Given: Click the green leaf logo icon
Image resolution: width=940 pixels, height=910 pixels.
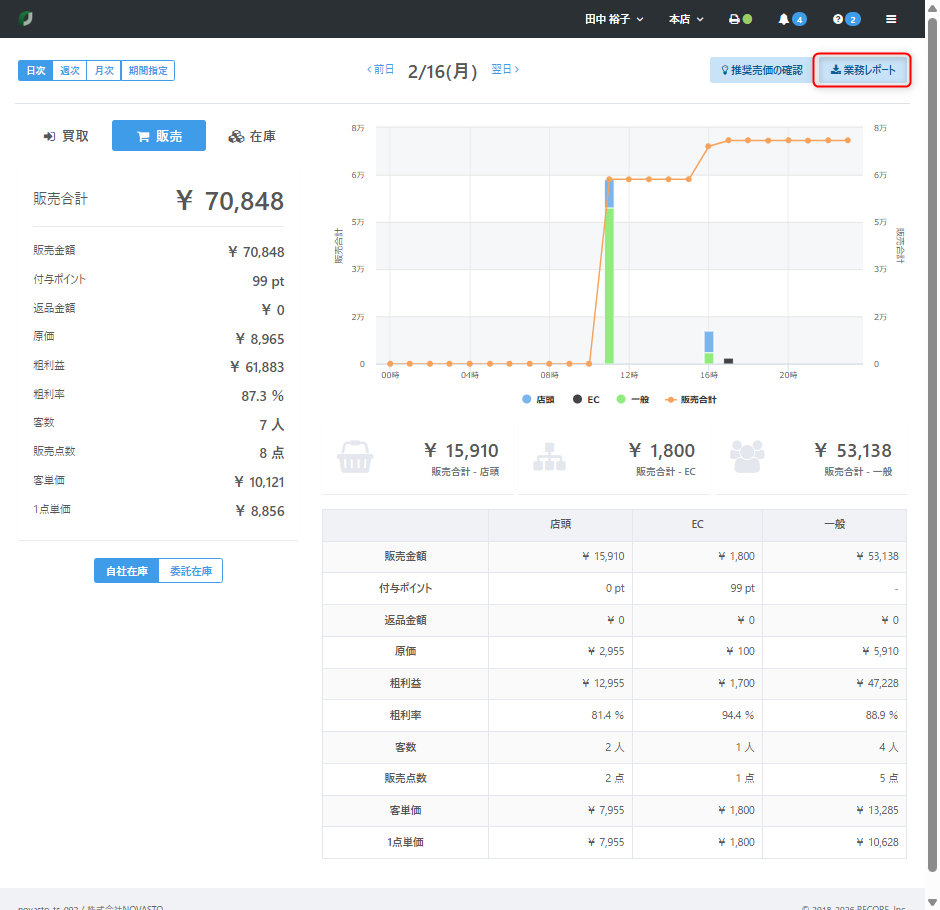Looking at the screenshot, I should pos(25,19).
